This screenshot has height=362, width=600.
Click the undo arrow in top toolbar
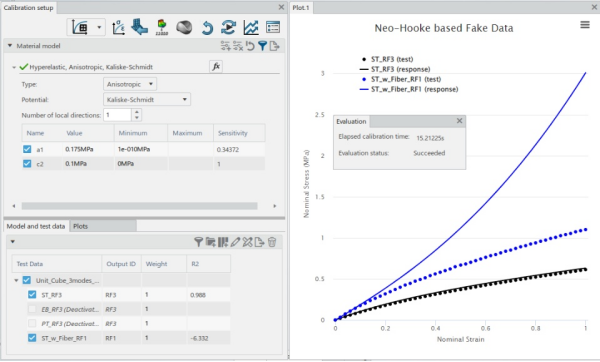[207, 28]
